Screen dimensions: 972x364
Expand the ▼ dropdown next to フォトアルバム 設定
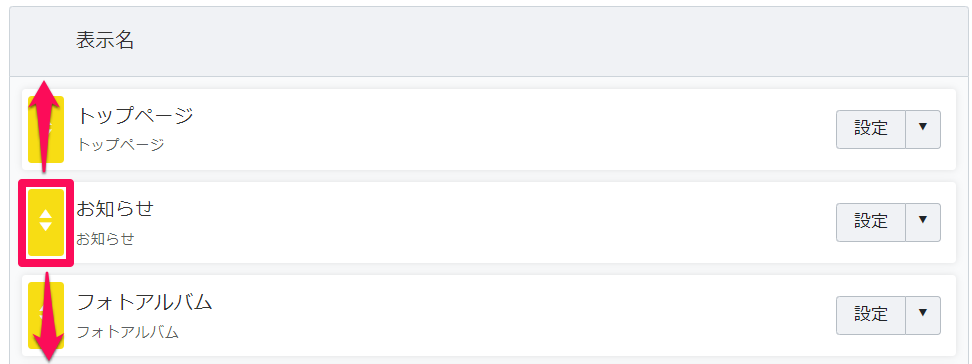coord(923,316)
